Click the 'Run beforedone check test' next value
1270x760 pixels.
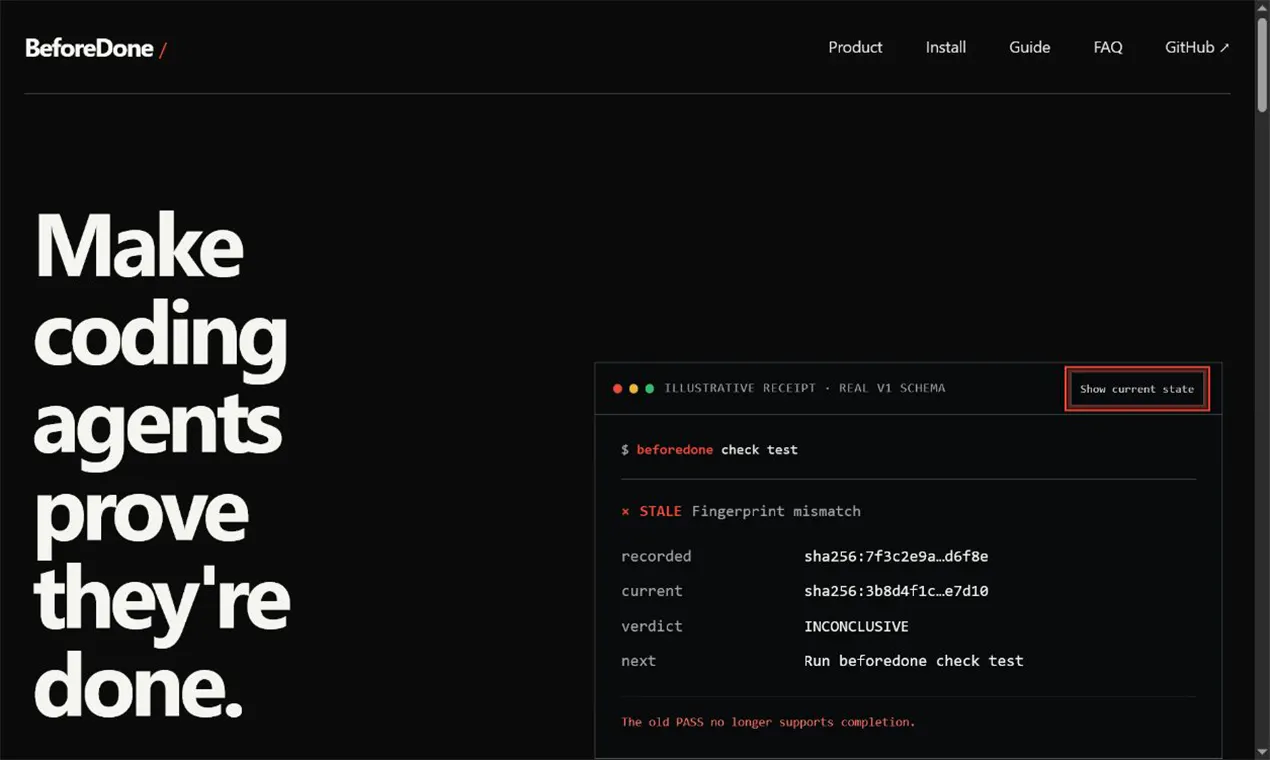913,661
